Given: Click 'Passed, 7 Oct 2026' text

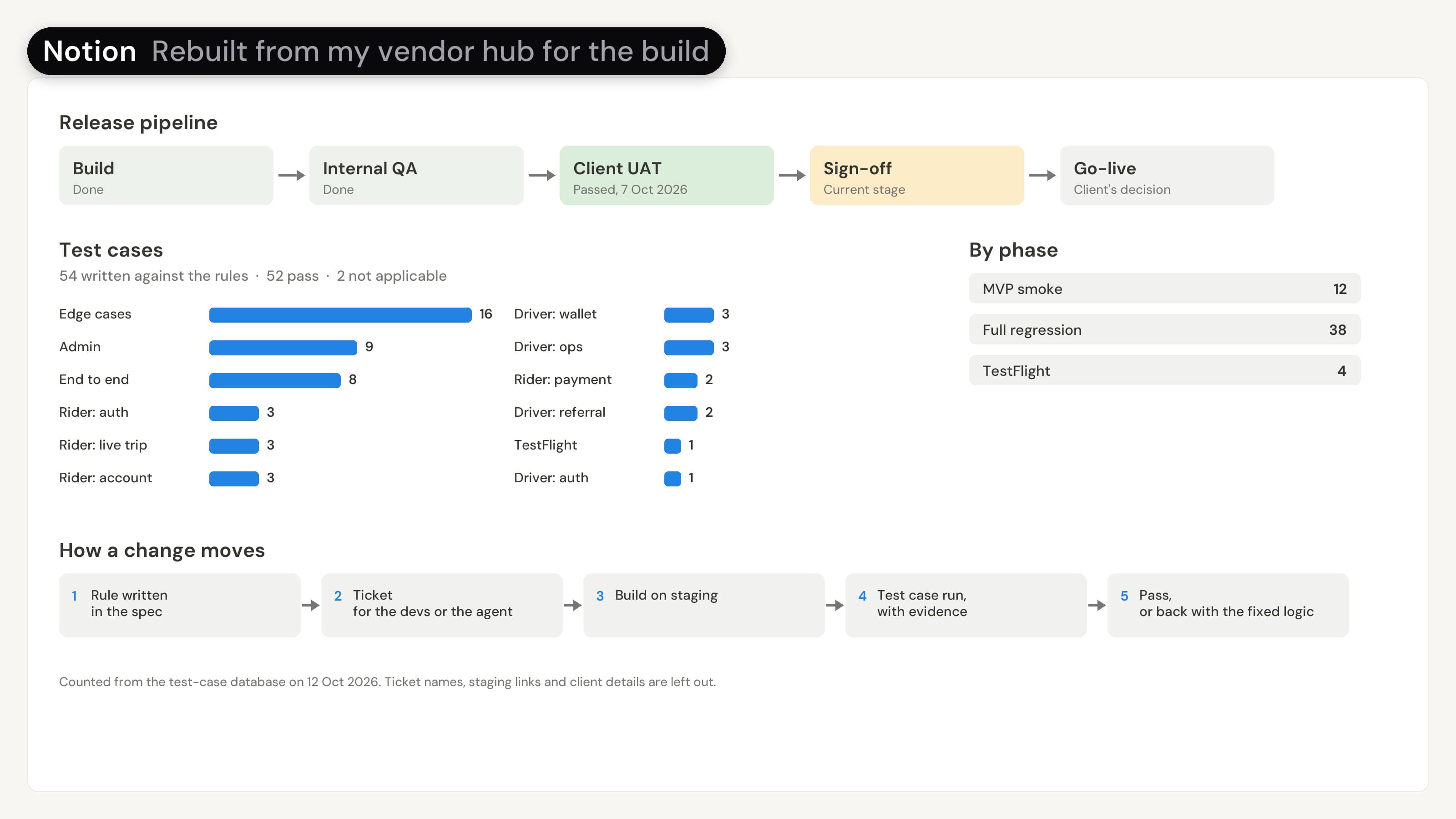Looking at the screenshot, I should (x=630, y=190).
